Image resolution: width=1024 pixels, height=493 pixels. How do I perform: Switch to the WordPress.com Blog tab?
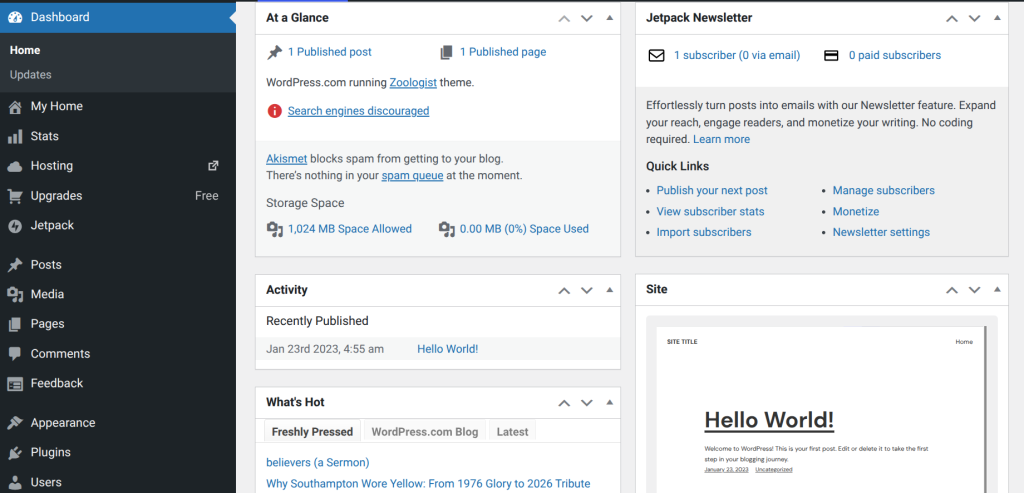[424, 432]
